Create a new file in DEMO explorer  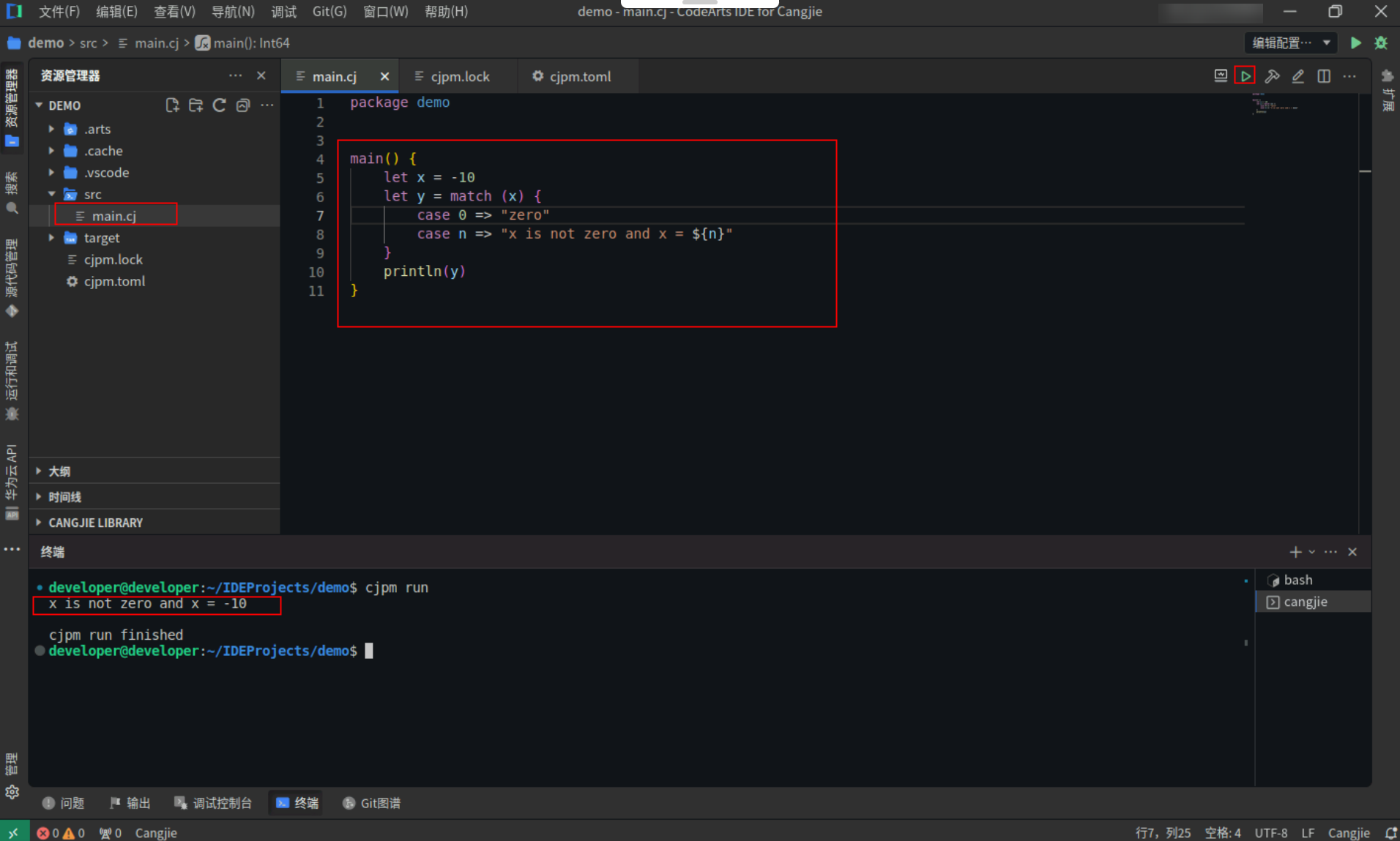pyautogui.click(x=172, y=105)
